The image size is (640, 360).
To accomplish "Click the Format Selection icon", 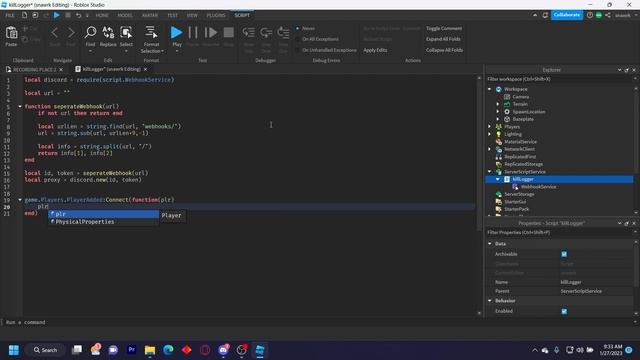I will click(x=151, y=33).
